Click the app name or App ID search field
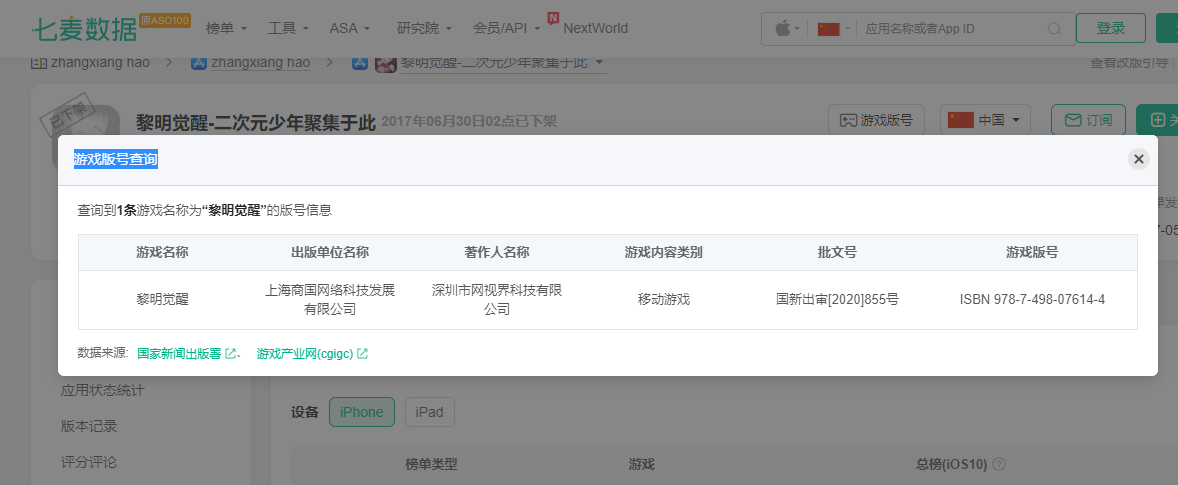1178x485 pixels. coord(950,29)
